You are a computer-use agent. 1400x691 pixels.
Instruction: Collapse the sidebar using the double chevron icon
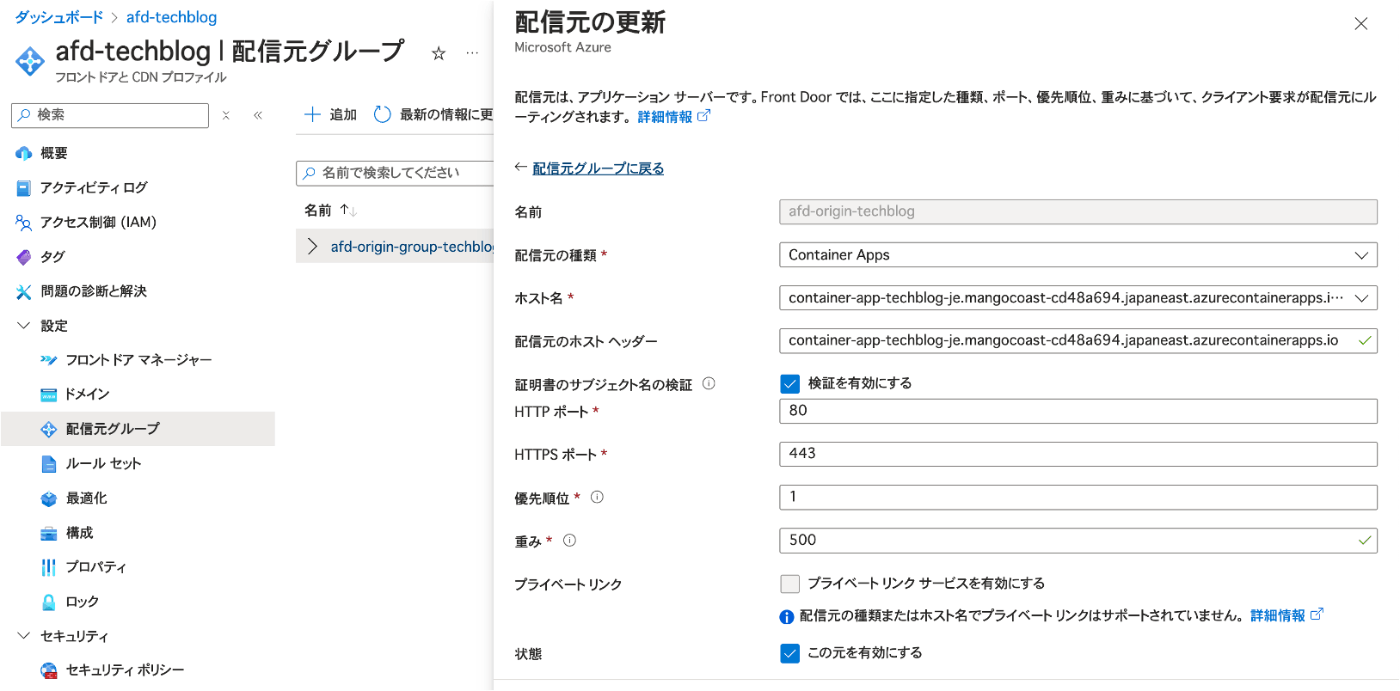(257, 115)
